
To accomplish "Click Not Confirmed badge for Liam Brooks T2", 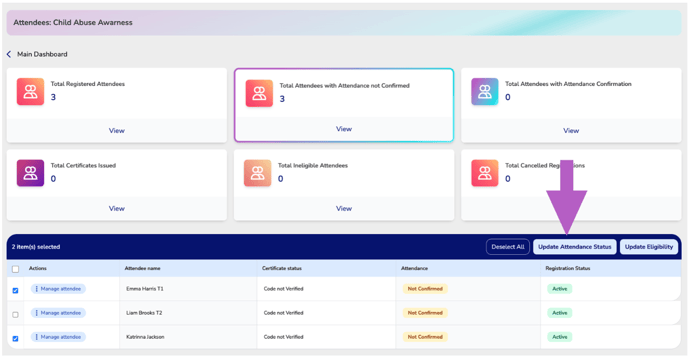I will (x=425, y=313).
